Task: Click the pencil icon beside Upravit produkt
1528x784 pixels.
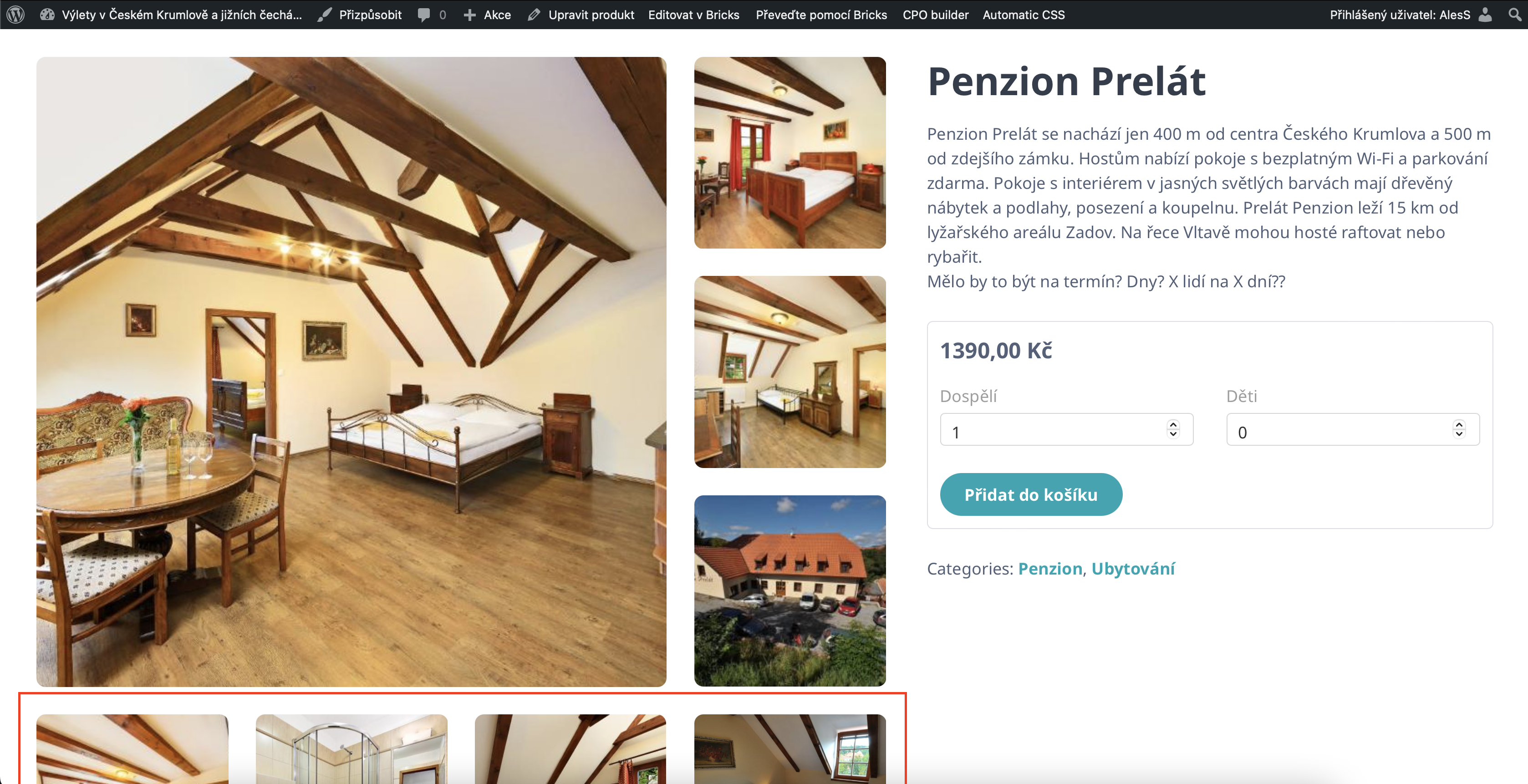Action: pyautogui.click(x=533, y=15)
